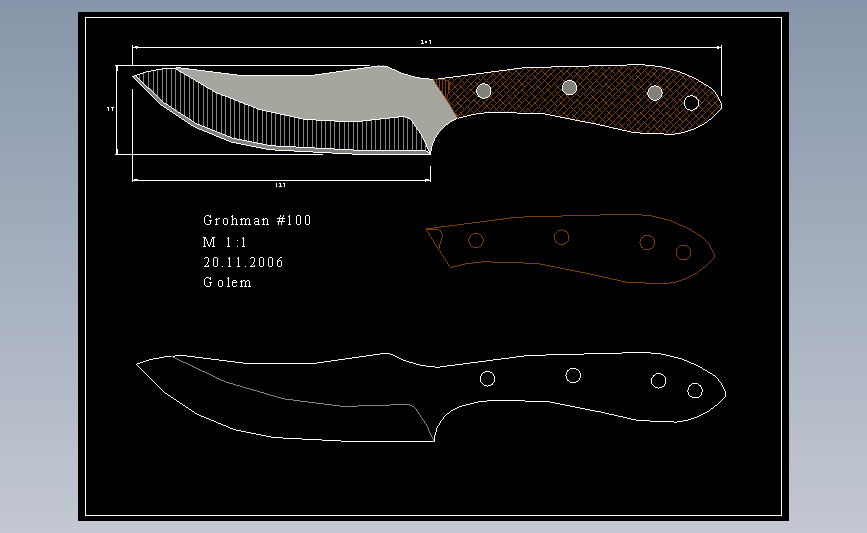This screenshot has height=533, width=867.
Task: Select the blade length dimension label below blade
Action: 280,185
